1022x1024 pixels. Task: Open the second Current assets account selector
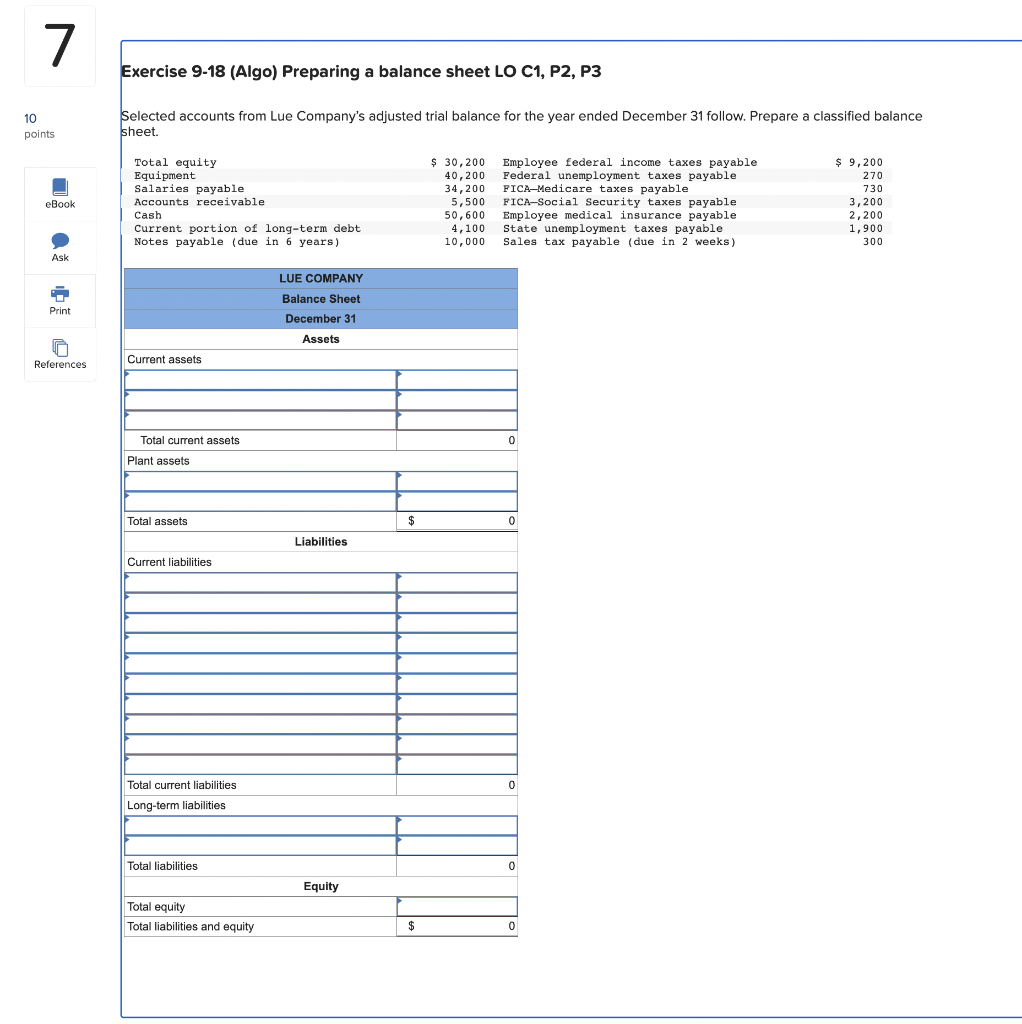pyautogui.click(x=259, y=399)
